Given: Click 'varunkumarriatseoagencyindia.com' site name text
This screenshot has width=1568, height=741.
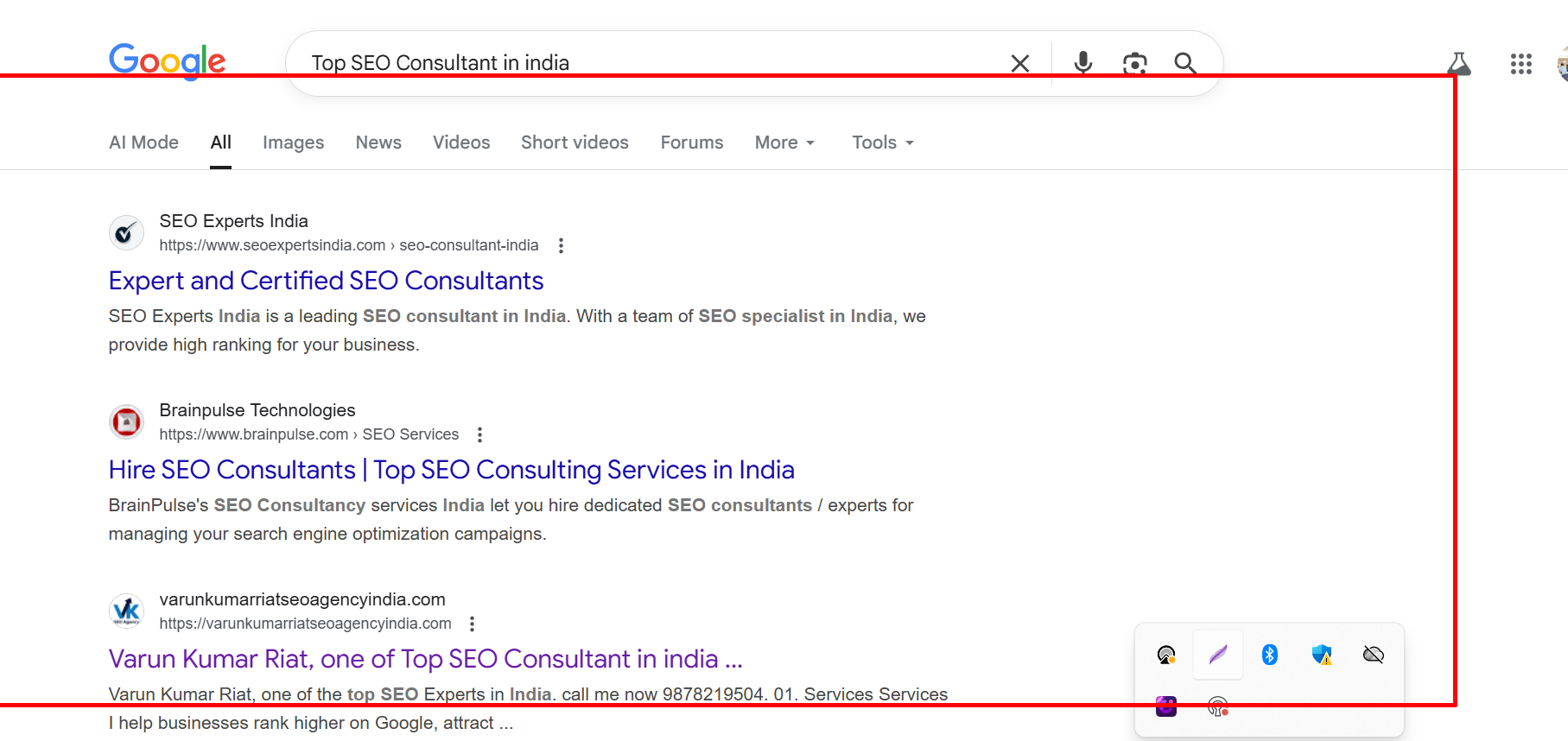Looking at the screenshot, I should click(x=302, y=599).
